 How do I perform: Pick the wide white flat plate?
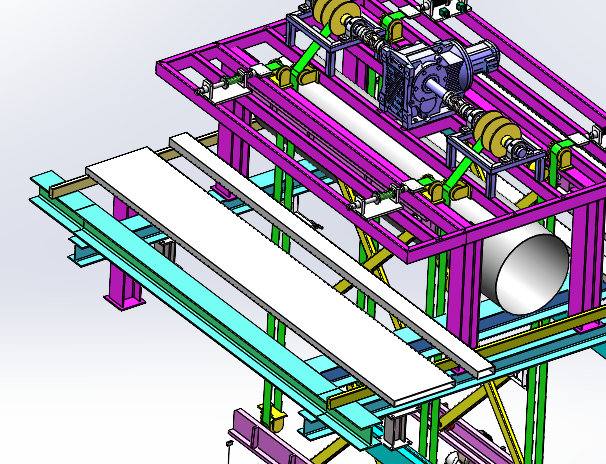[270, 275]
